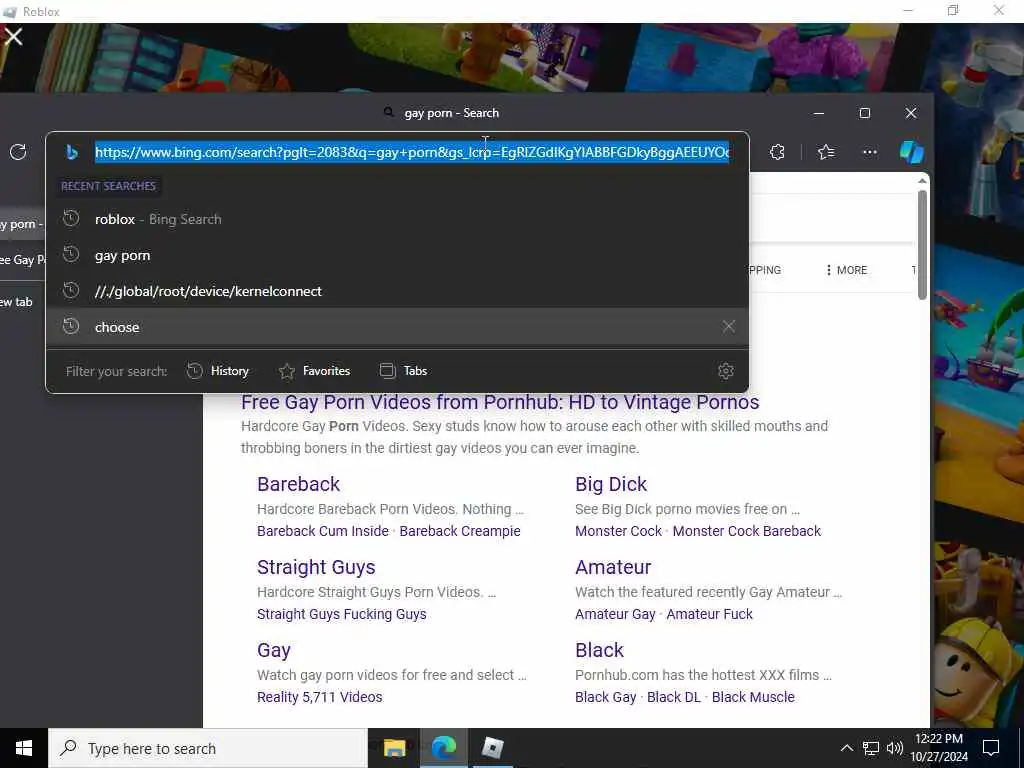
Task: Open File Explorer from taskbar
Action: pyautogui.click(x=394, y=748)
